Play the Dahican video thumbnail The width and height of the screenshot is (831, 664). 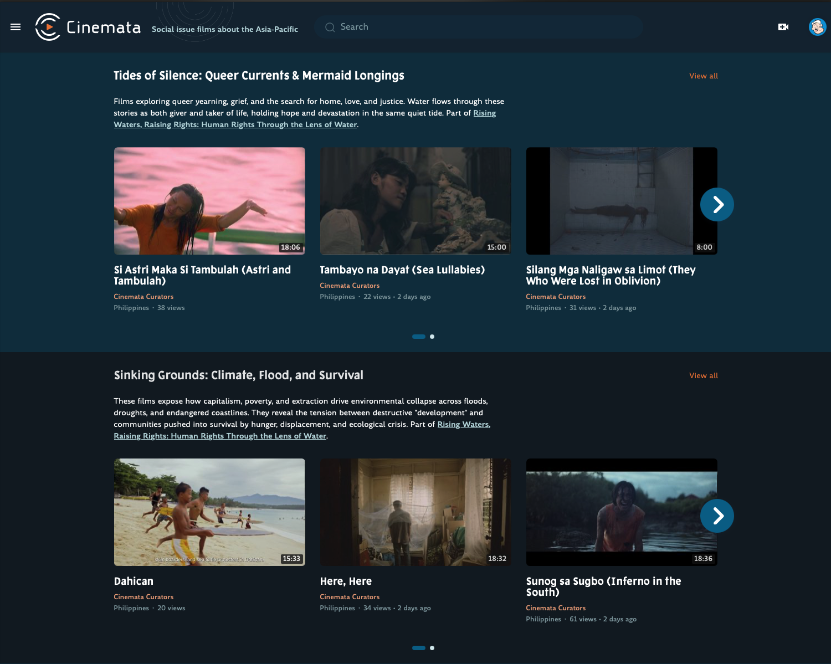[209, 512]
